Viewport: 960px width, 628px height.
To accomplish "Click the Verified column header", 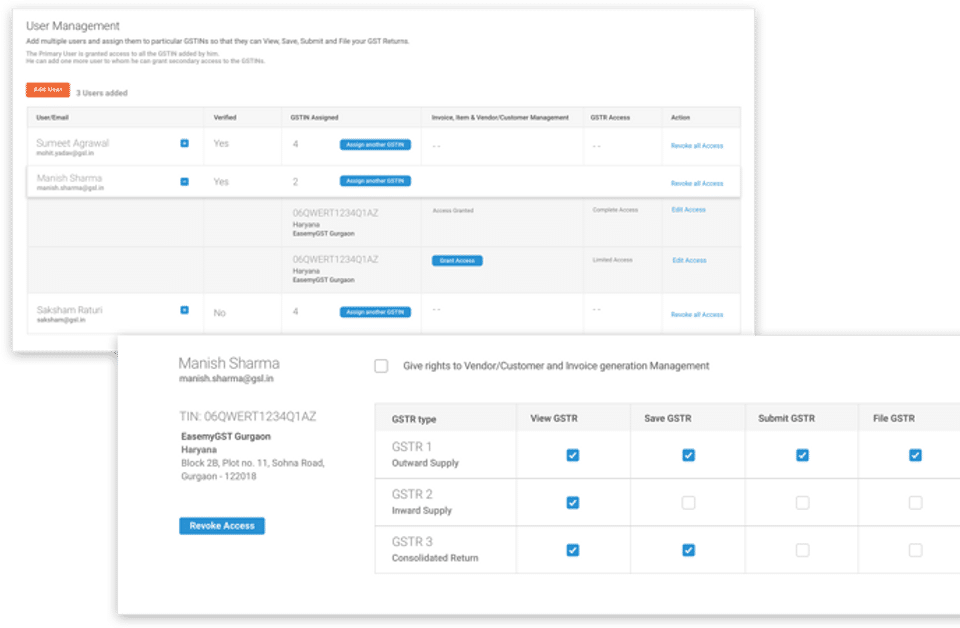I will (225, 118).
